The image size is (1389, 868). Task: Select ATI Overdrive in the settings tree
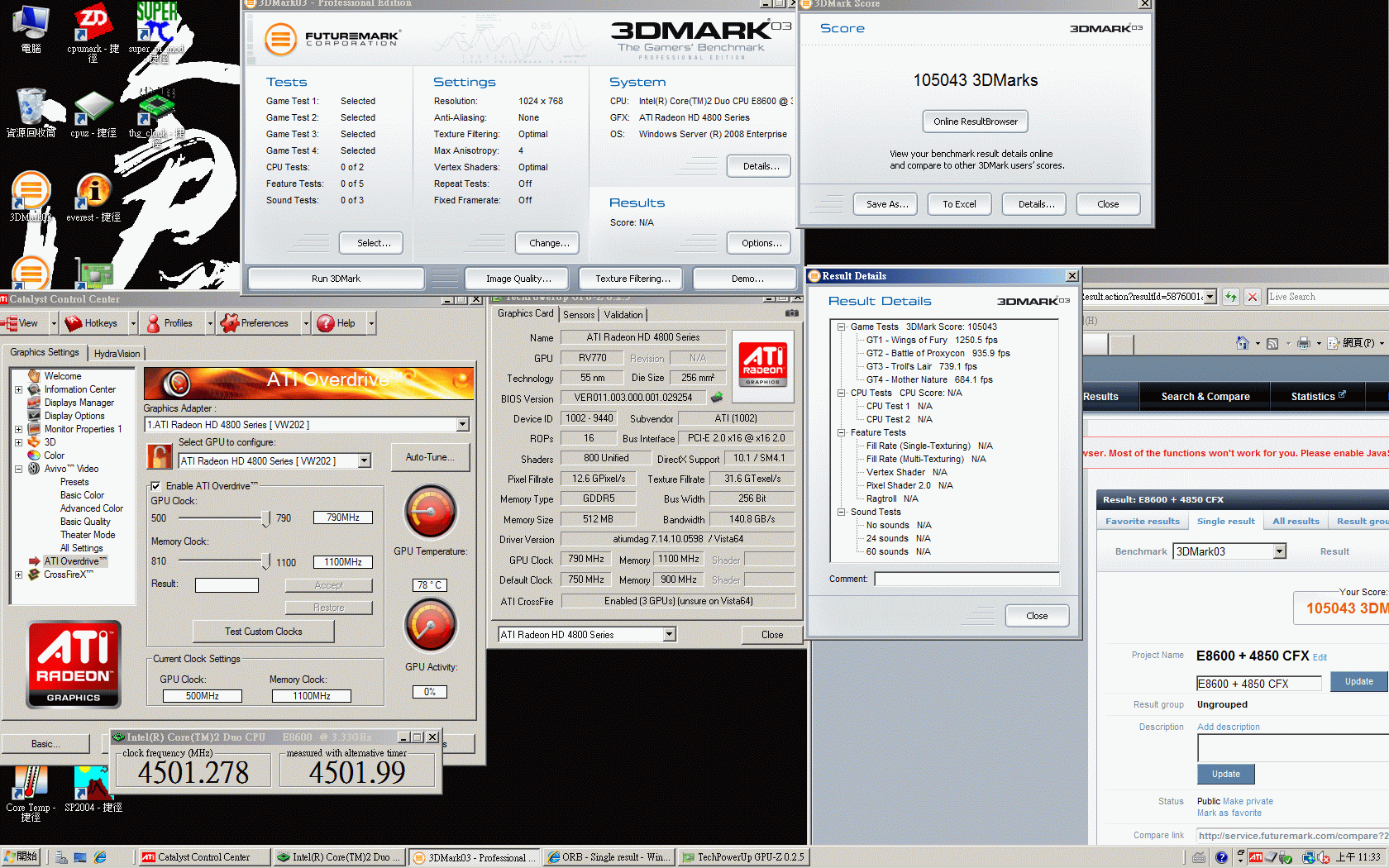click(x=74, y=561)
